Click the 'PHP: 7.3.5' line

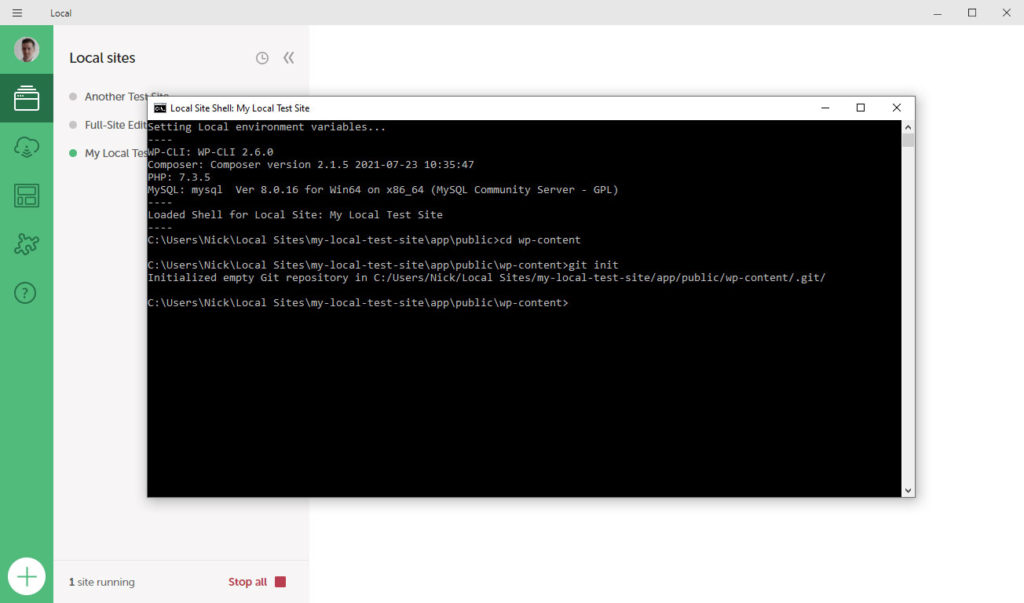(179, 177)
